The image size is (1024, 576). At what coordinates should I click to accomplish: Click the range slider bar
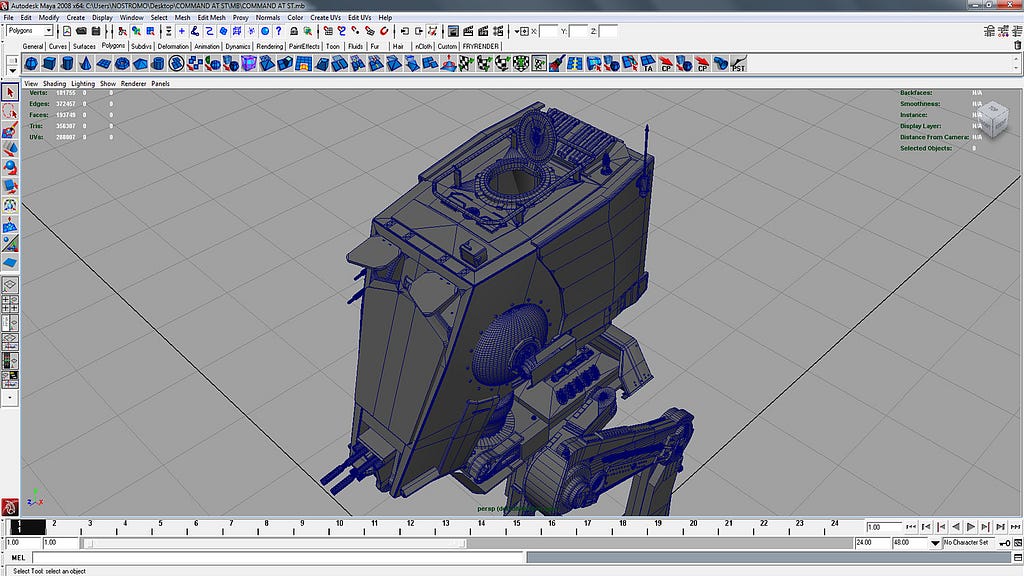(x=276, y=543)
